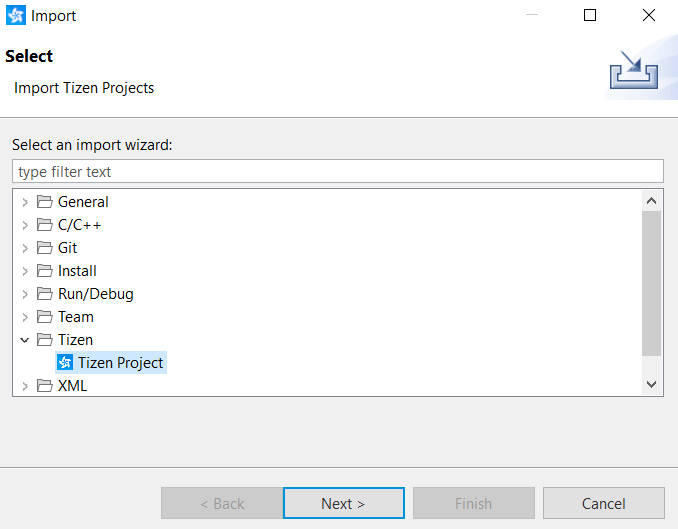The height and width of the screenshot is (529, 678).
Task: Click the Tizen Project pinwheel icon
Action: click(65, 362)
